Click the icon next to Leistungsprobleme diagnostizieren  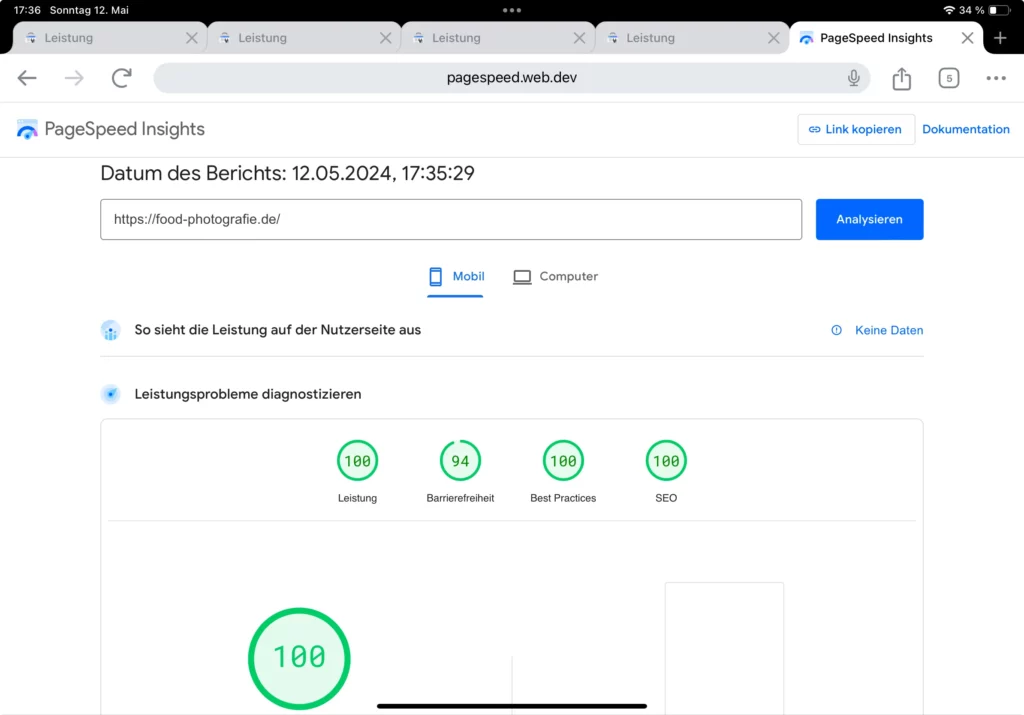pyautogui.click(x=110, y=394)
